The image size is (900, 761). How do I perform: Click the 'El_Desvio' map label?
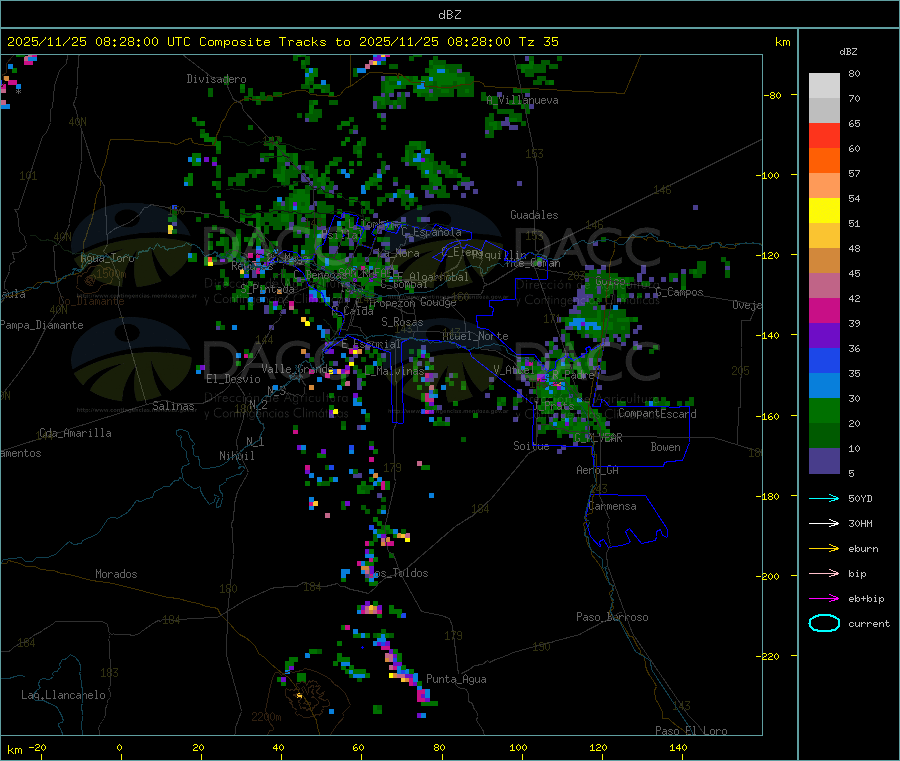pyautogui.click(x=233, y=379)
